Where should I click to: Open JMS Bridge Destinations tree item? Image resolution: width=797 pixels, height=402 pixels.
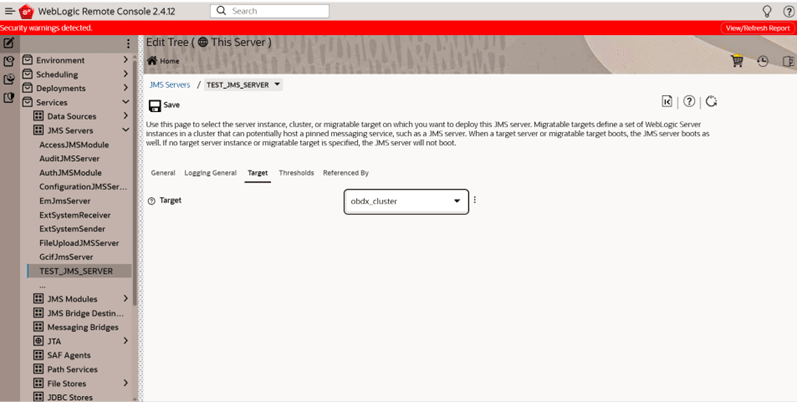click(x=85, y=313)
